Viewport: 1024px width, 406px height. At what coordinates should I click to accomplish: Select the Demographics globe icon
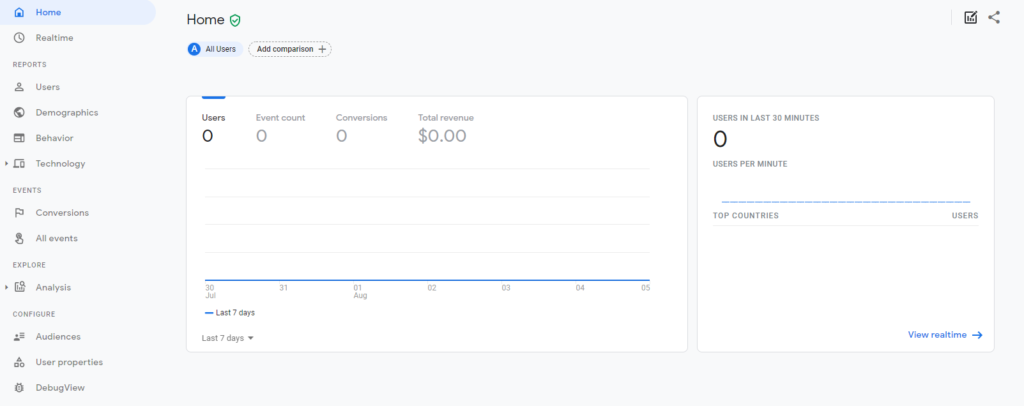[x=20, y=112]
